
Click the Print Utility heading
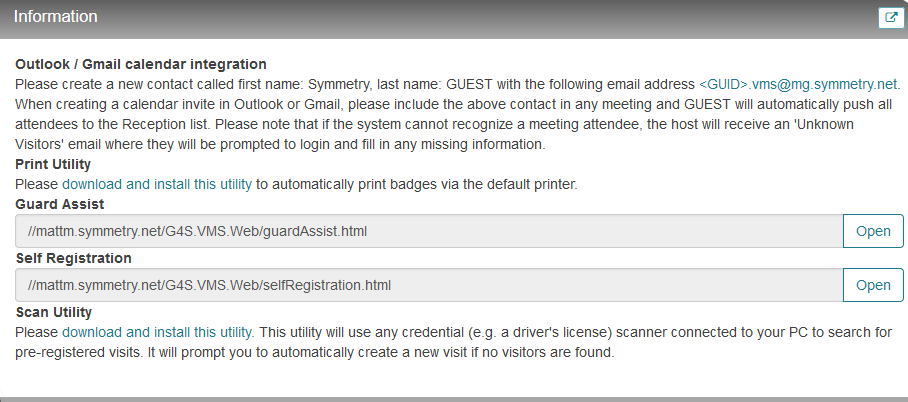click(x=53, y=165)
